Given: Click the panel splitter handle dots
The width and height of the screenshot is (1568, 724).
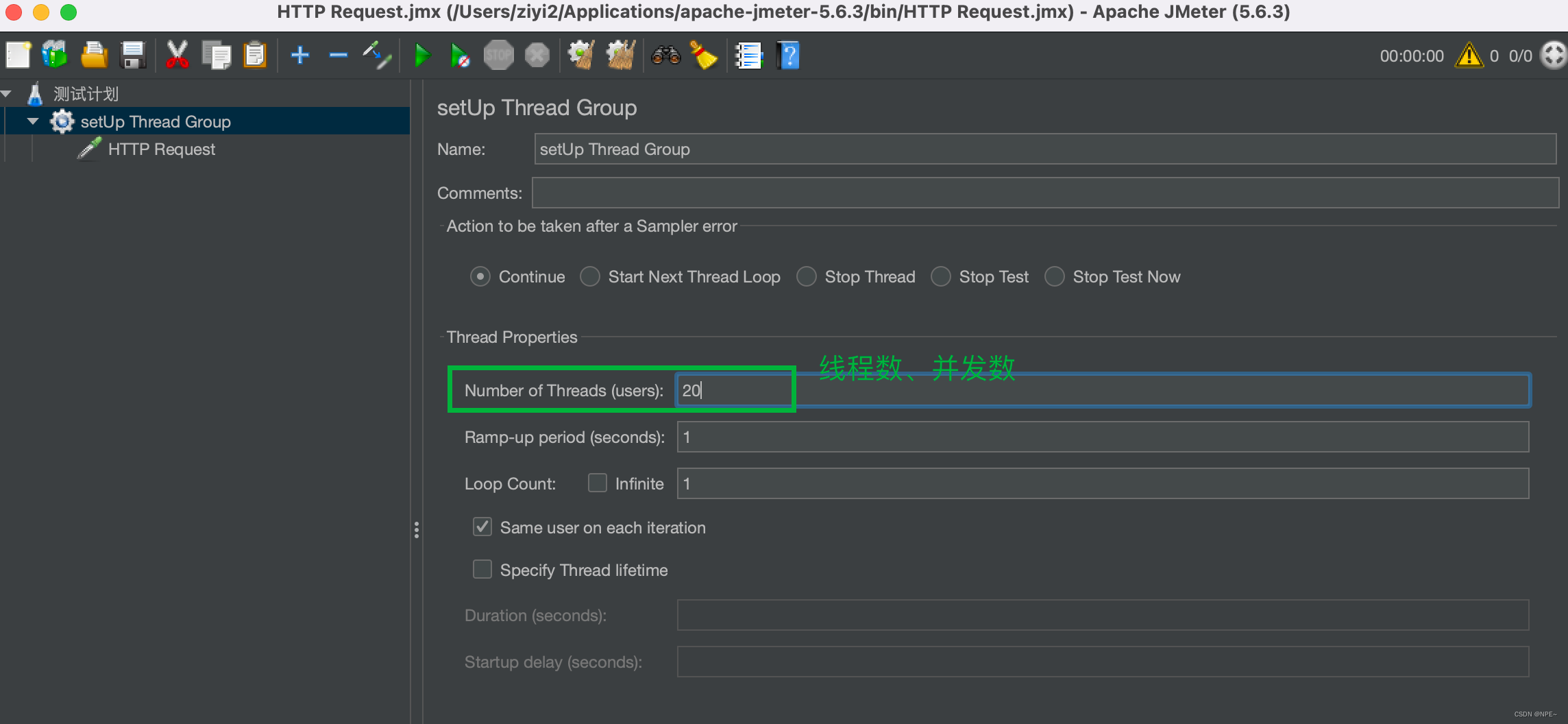Looking at the screenshot, I should tap(417, 530).
